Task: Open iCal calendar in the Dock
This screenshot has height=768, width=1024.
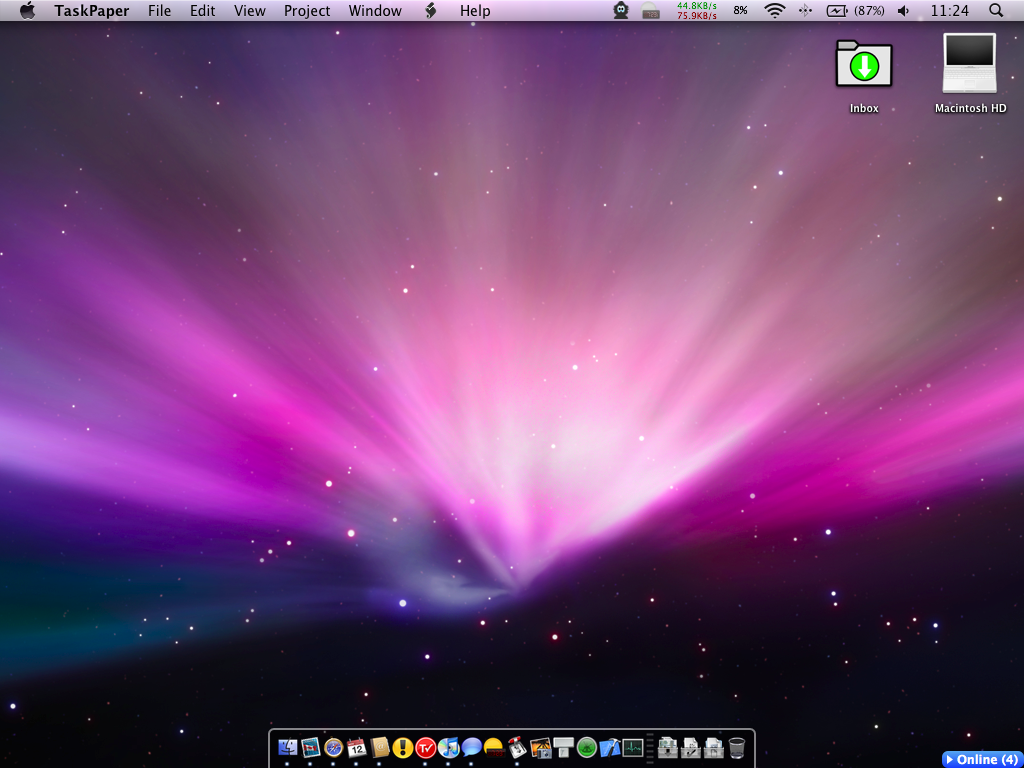Action: 356,747
